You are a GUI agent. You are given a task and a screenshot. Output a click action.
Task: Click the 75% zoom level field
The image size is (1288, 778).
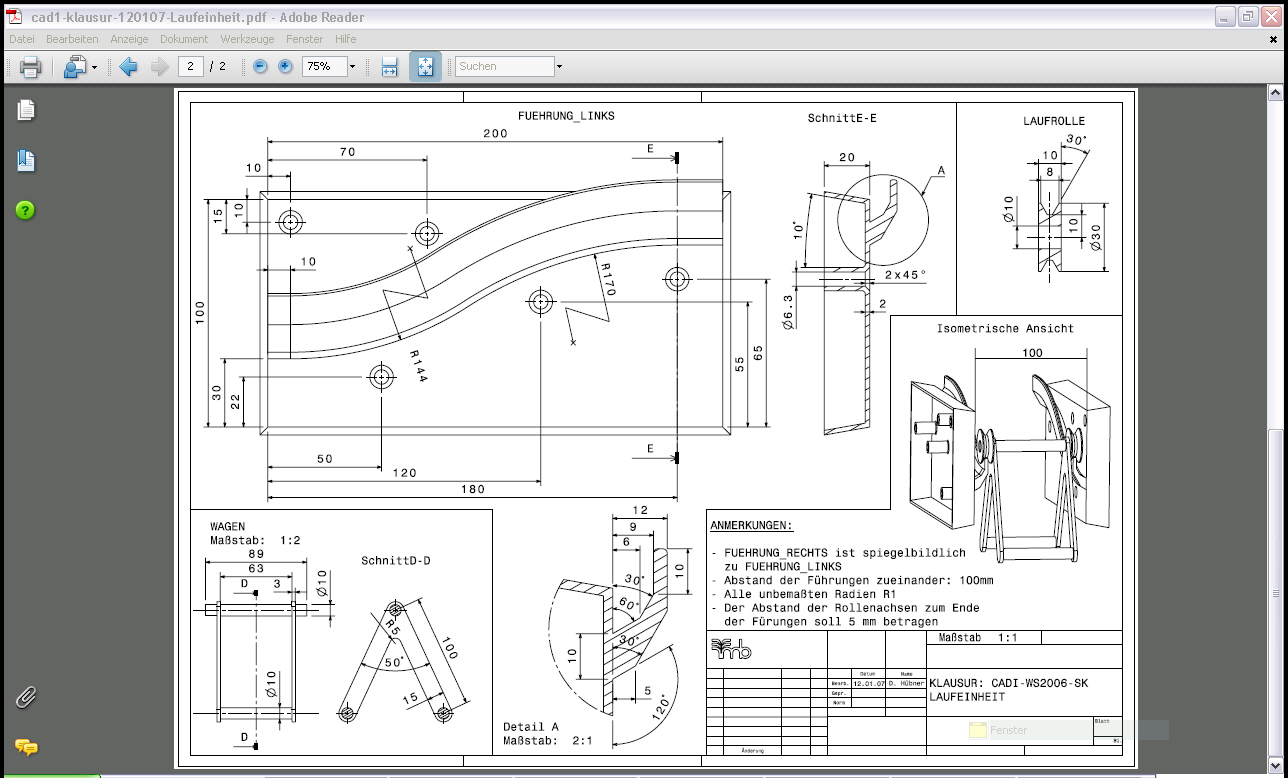[324, 66]
